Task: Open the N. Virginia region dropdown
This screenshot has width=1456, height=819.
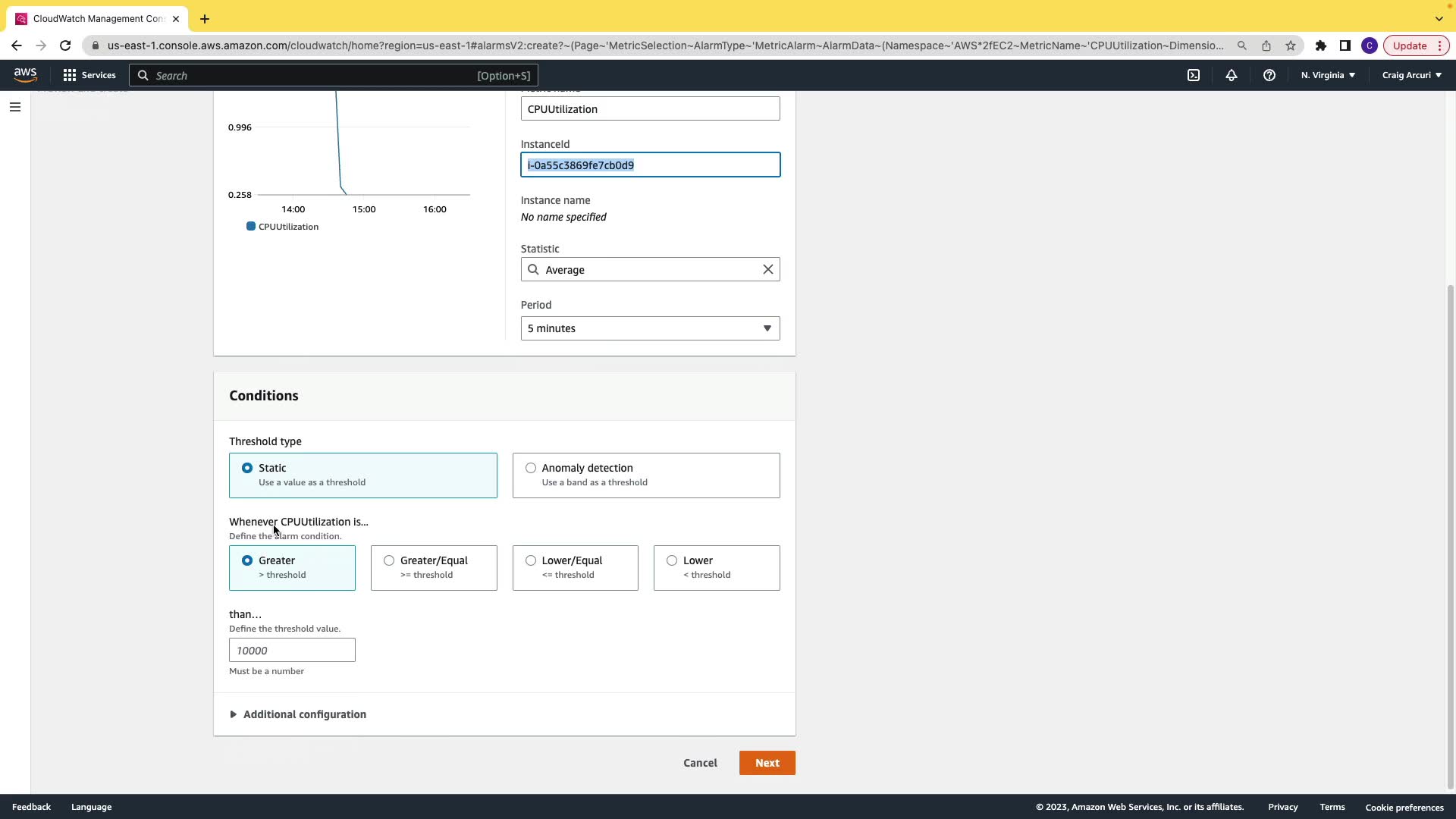Action: (x=1328, y=75)
